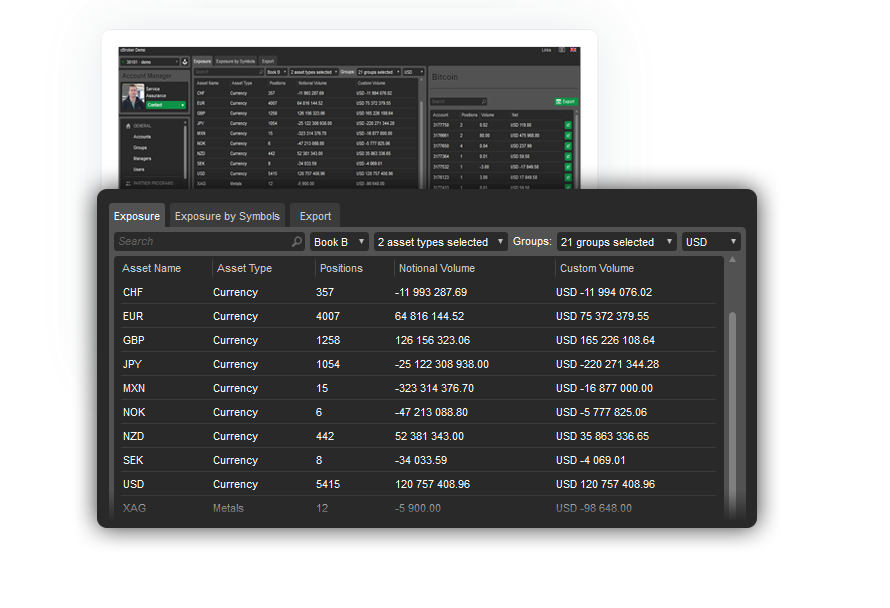Click the magnifier icon in the Bitcoin panel search box
The image size is (890, 608).
pyautogui.click(x=484, y=102)
